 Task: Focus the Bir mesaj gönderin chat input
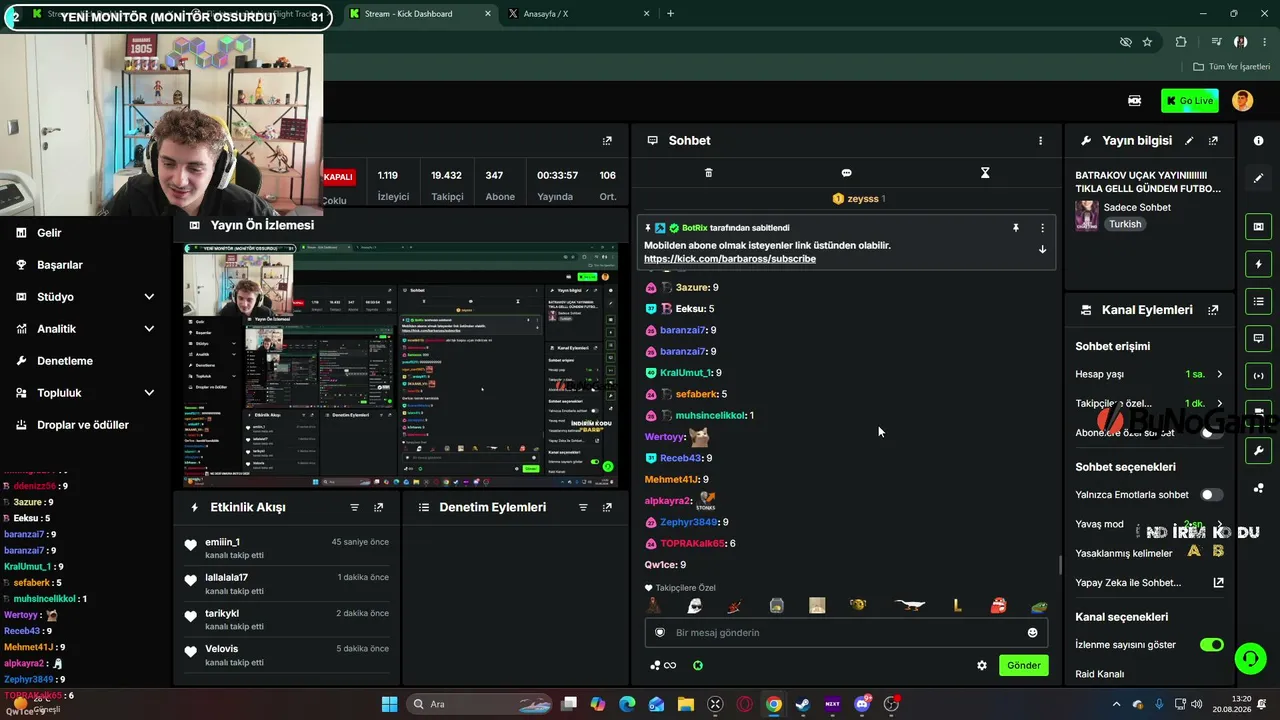click(846, 633)
